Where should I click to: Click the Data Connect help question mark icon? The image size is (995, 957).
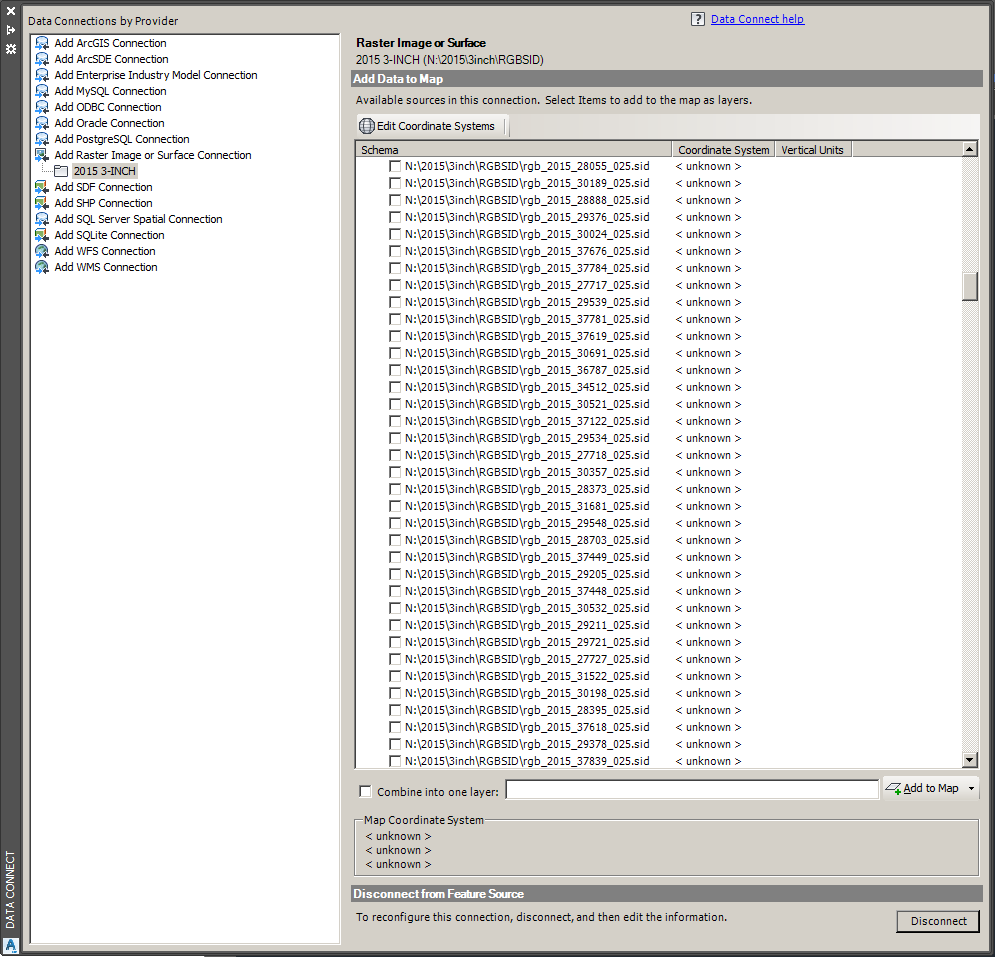tap(697, 18)
